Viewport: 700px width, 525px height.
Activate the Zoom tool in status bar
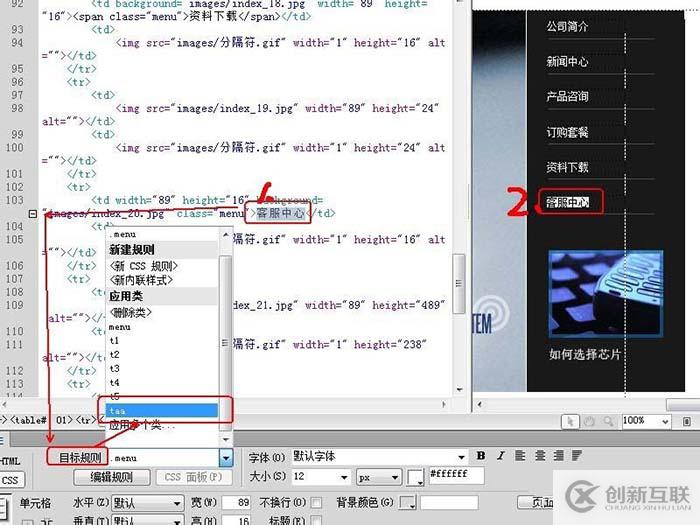(x=608, y=421)
